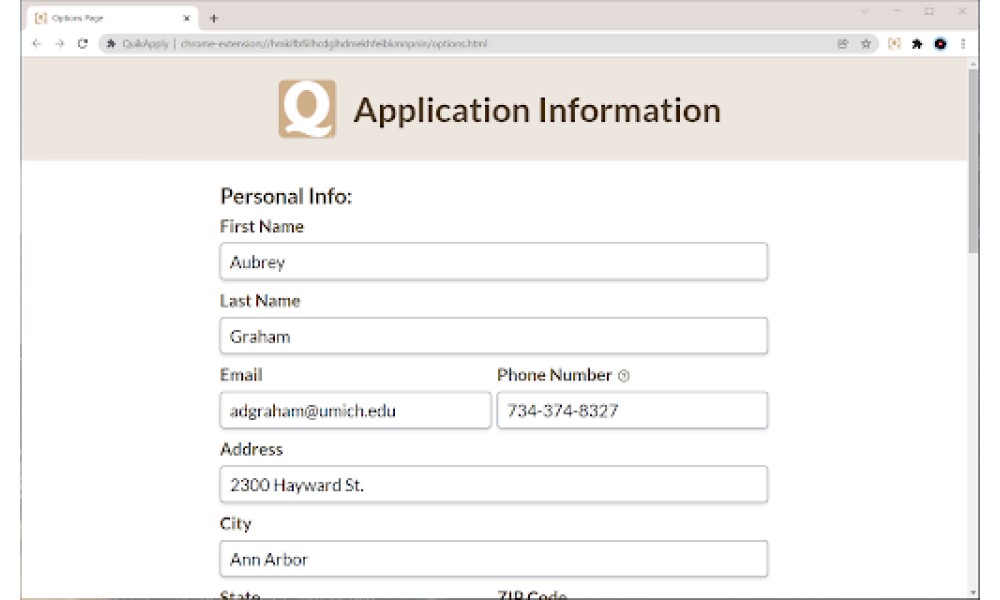
Task: Click the Address field 2300 Hayward St.
Action: tap(494, 485)
